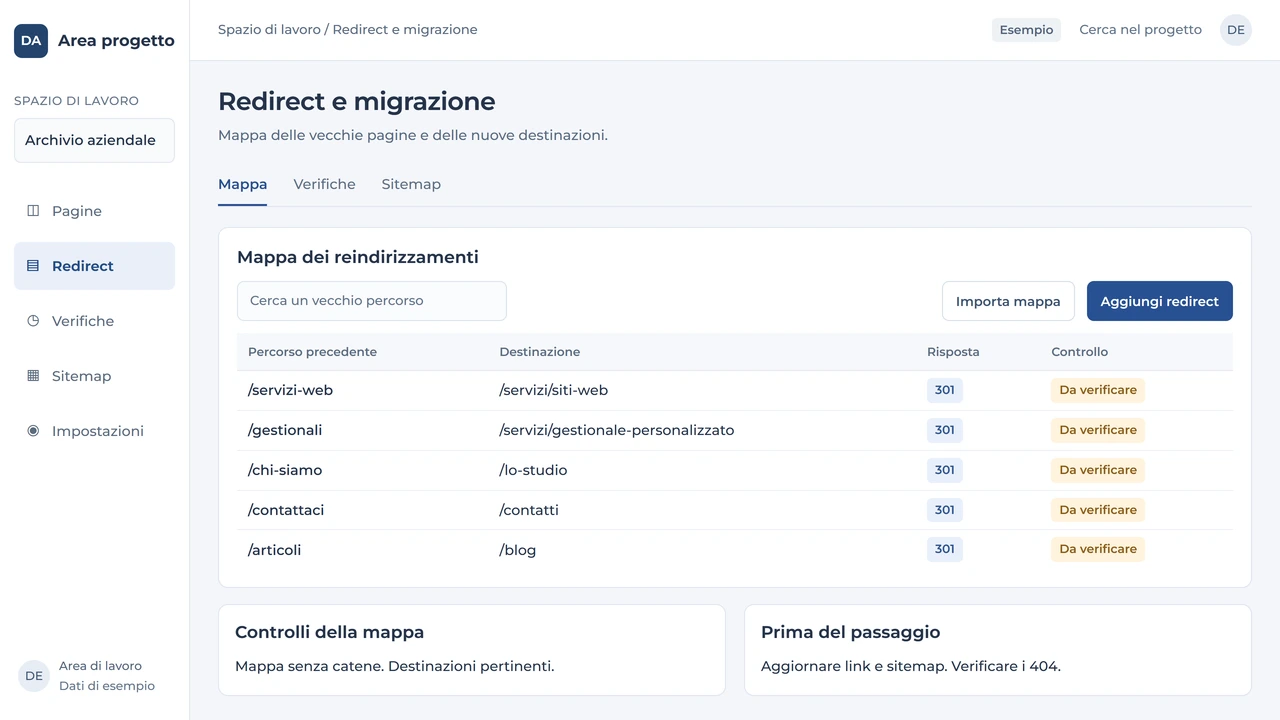Click the Percorso precedente column header
1280x720 pixels.
(x=312, y=352)
